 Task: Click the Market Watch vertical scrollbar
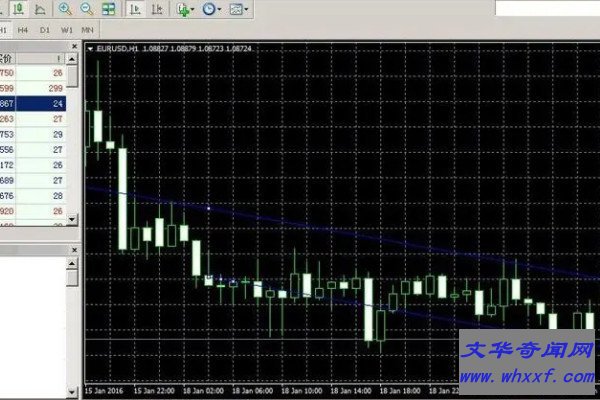tap(74, 150)
